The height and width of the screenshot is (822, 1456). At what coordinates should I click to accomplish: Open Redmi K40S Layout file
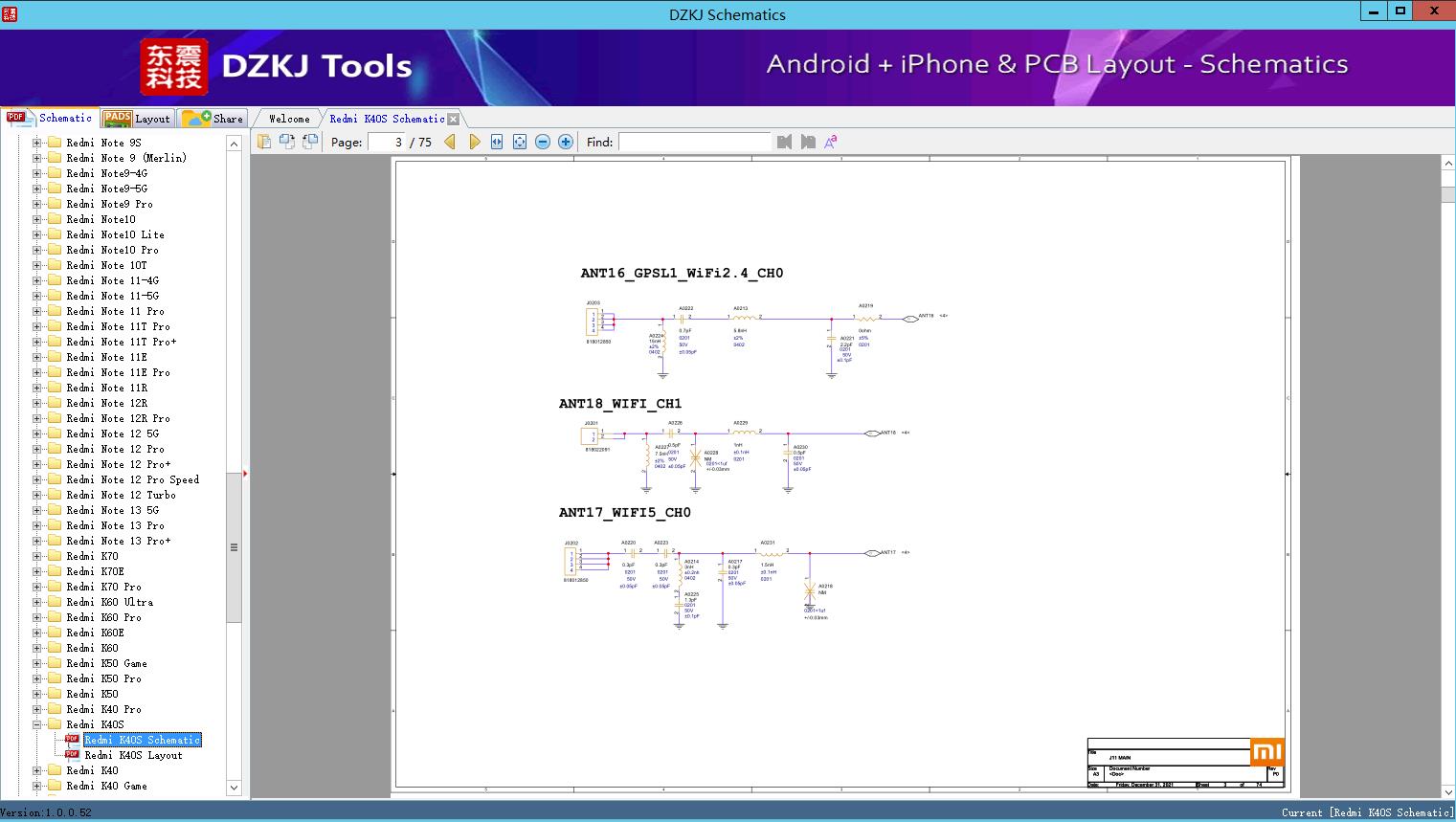(133, 755)
